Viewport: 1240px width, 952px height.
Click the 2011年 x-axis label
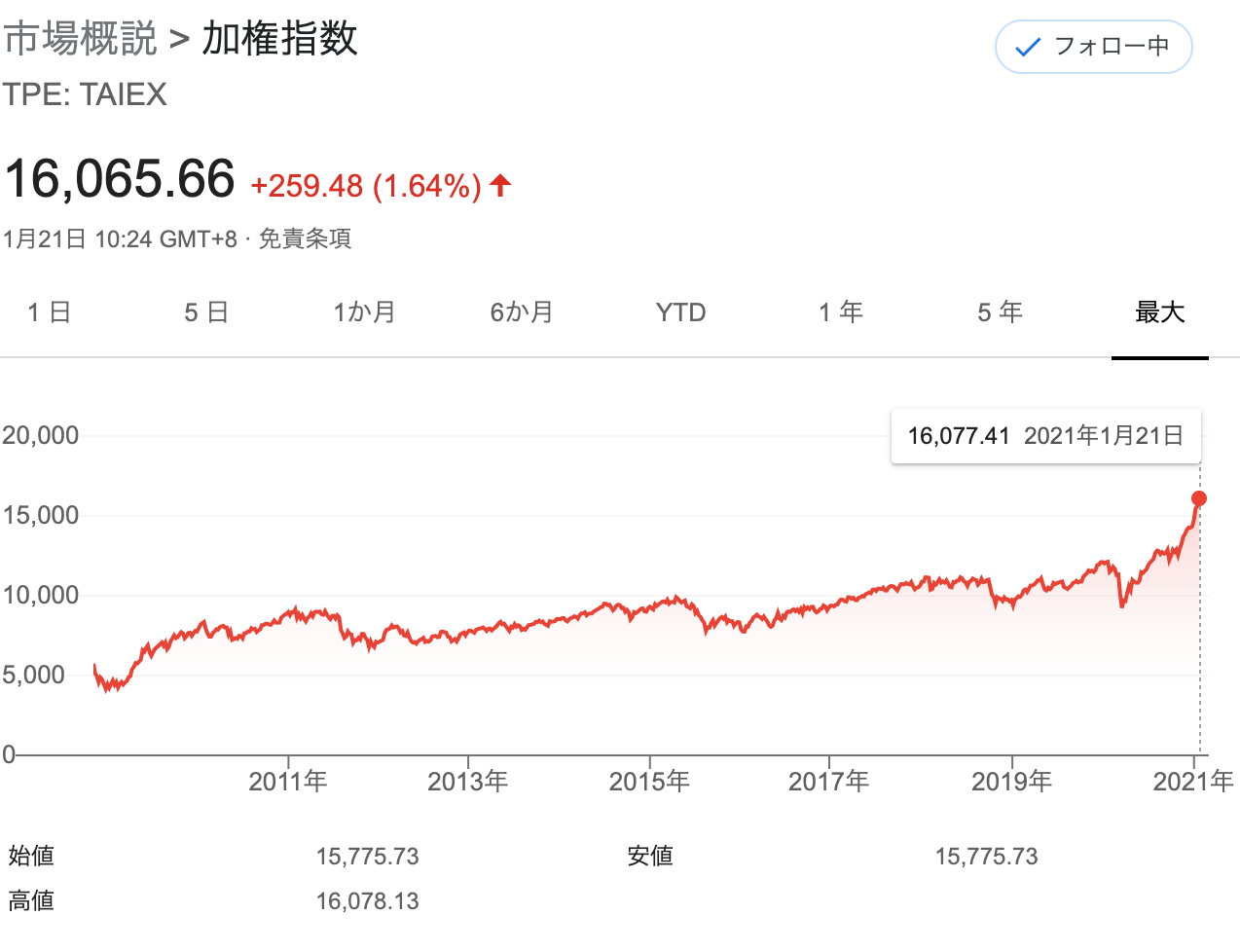[288, 781]
